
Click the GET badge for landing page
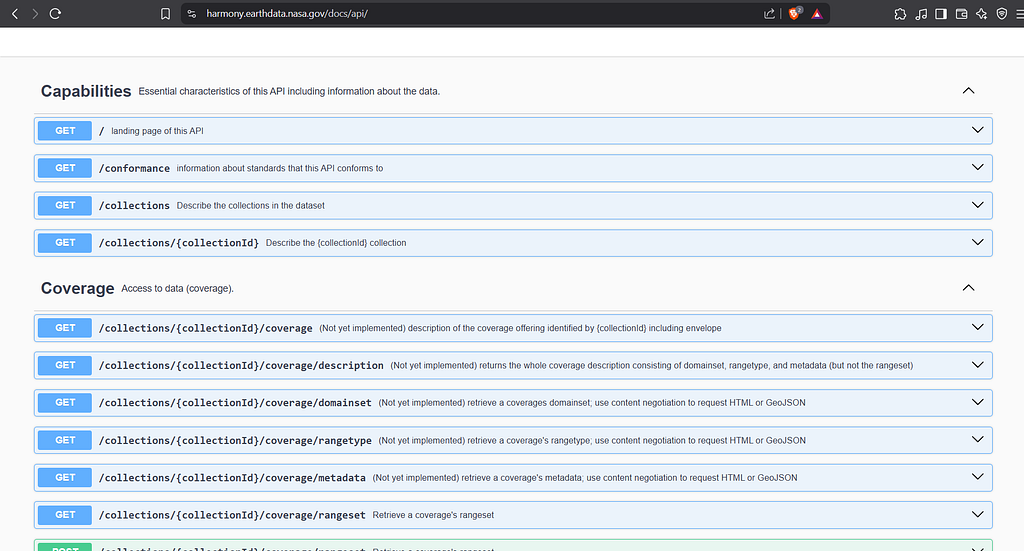tap(65, 131)
